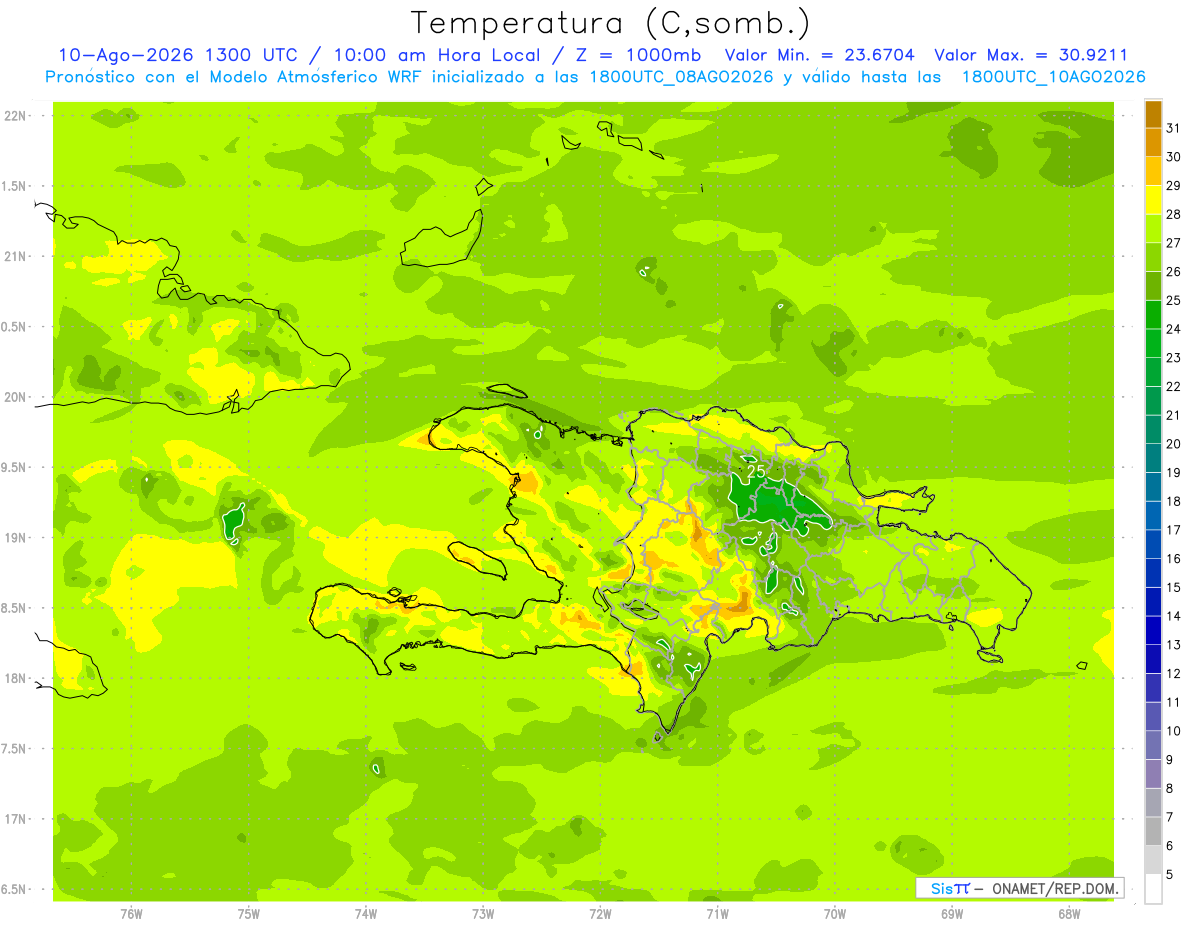Select the gray swatch between 6 and 7
1200x927 pixels.
point(1153,832)
